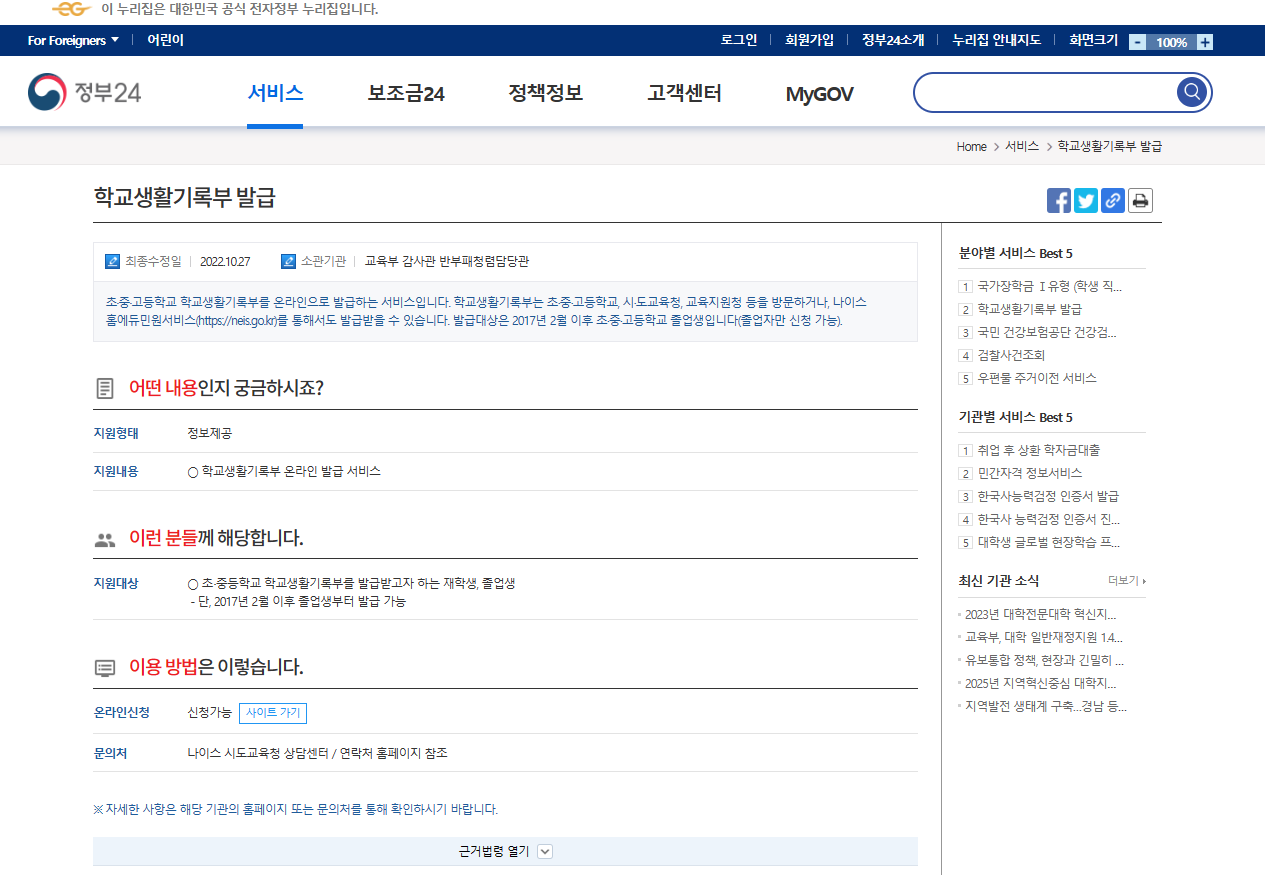Print the page using the printer icon
Screen dimensions: 1265x875
tap(1140, 200)
